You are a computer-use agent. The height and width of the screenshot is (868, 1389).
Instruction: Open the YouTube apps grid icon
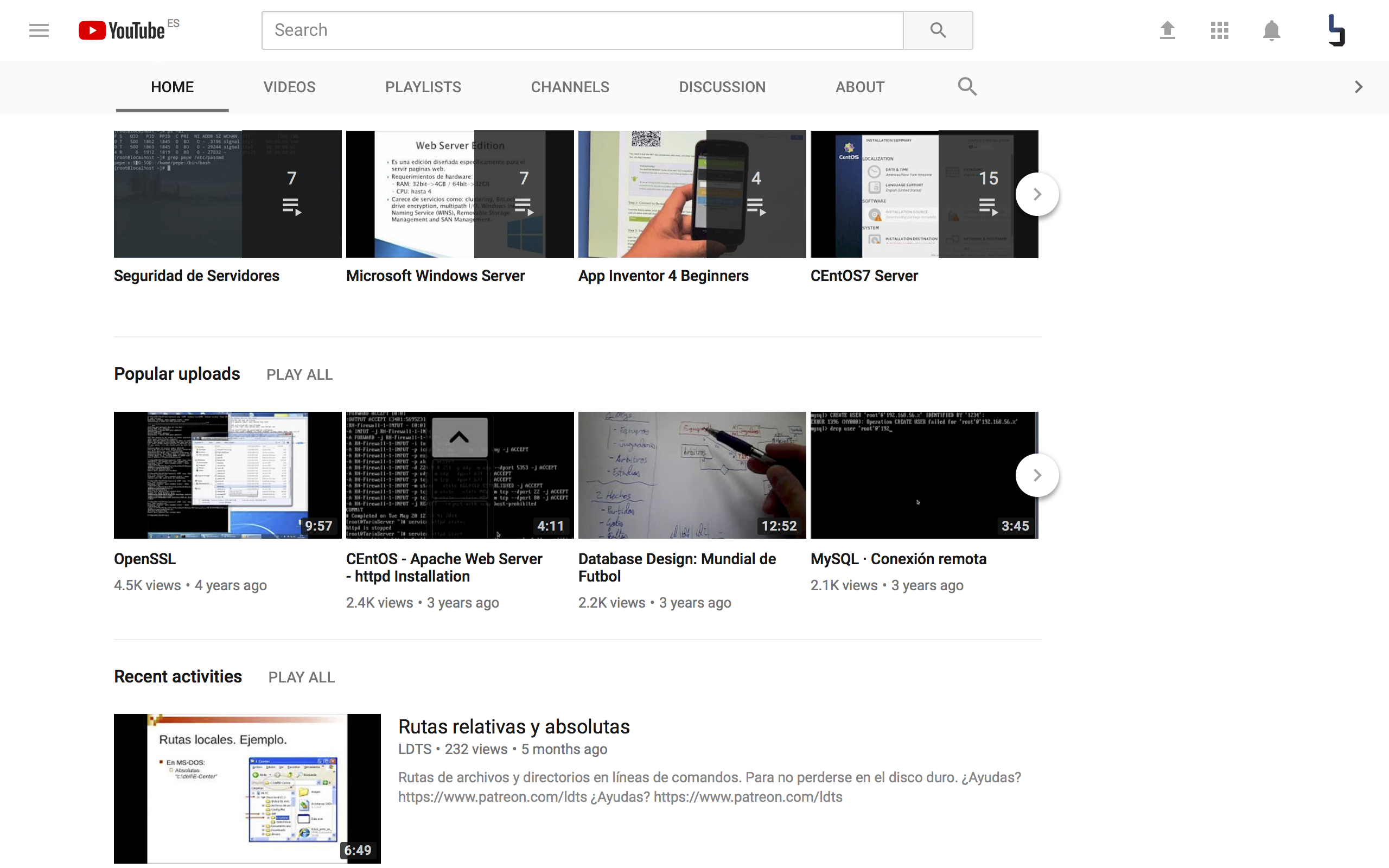pyautogui.click(x=1219, y=30)
